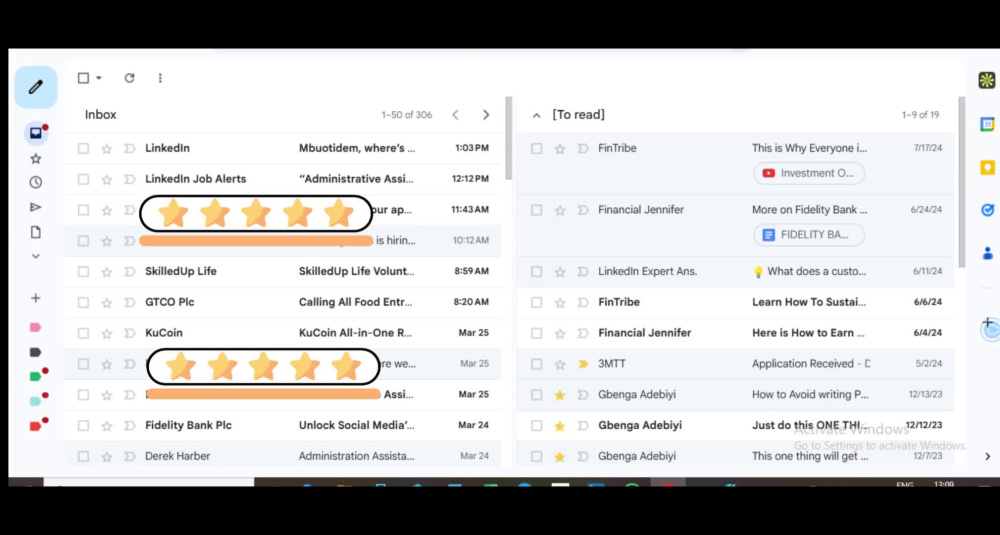This screenshot has height=535, width=1000.
Task: Click the green extension icon at top right
Action: 987,80
